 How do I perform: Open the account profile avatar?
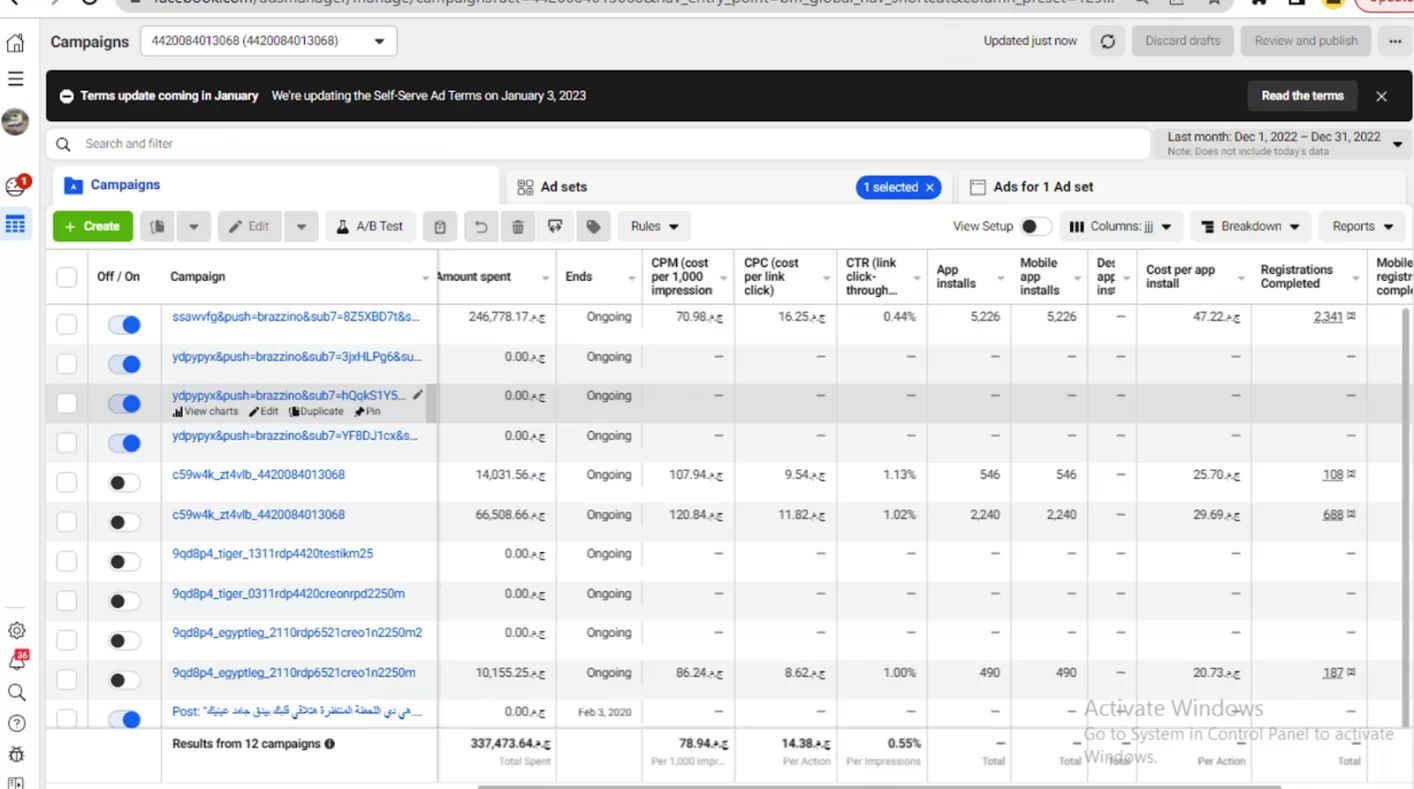(x=15, y=121)
